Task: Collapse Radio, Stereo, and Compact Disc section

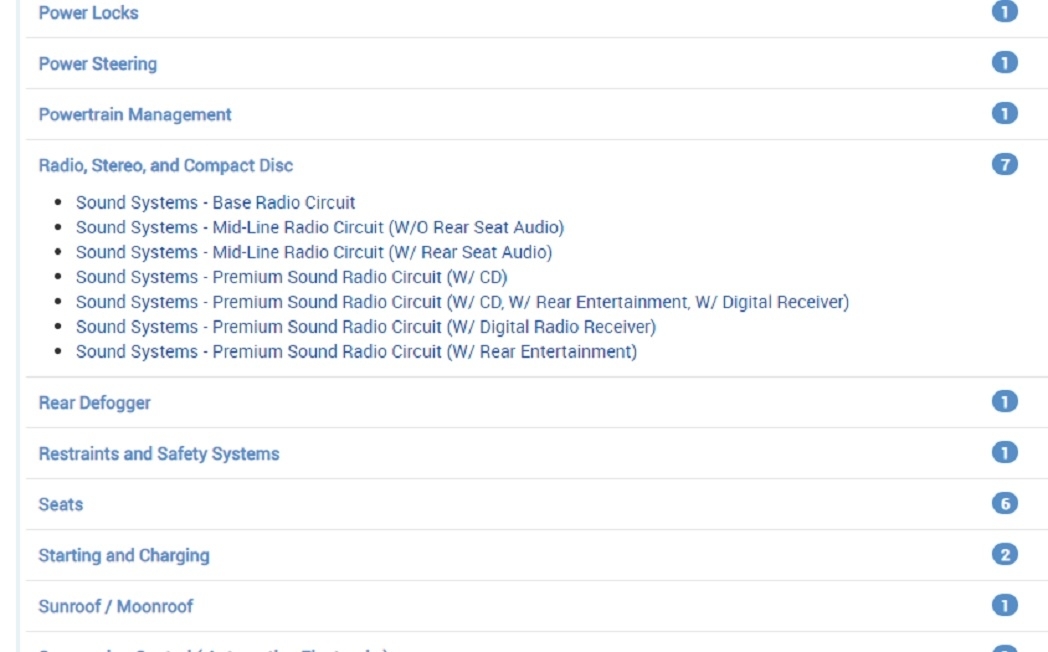Action: click(165, 166)
